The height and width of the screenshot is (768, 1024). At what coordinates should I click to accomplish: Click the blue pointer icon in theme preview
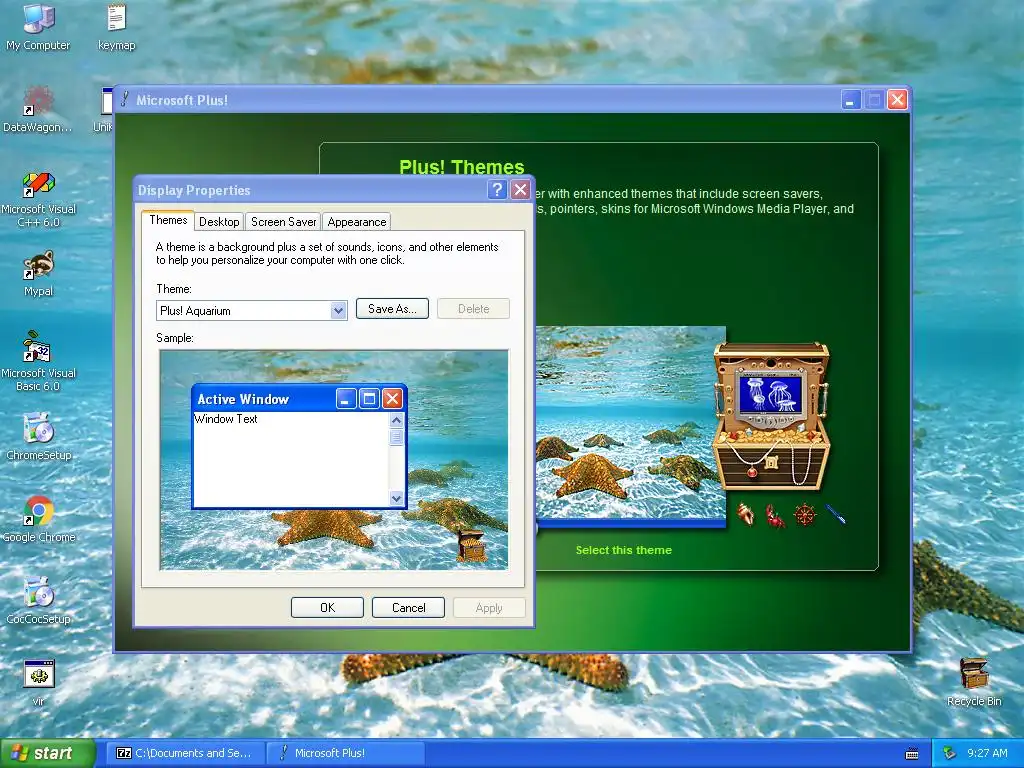coord(836,514)
